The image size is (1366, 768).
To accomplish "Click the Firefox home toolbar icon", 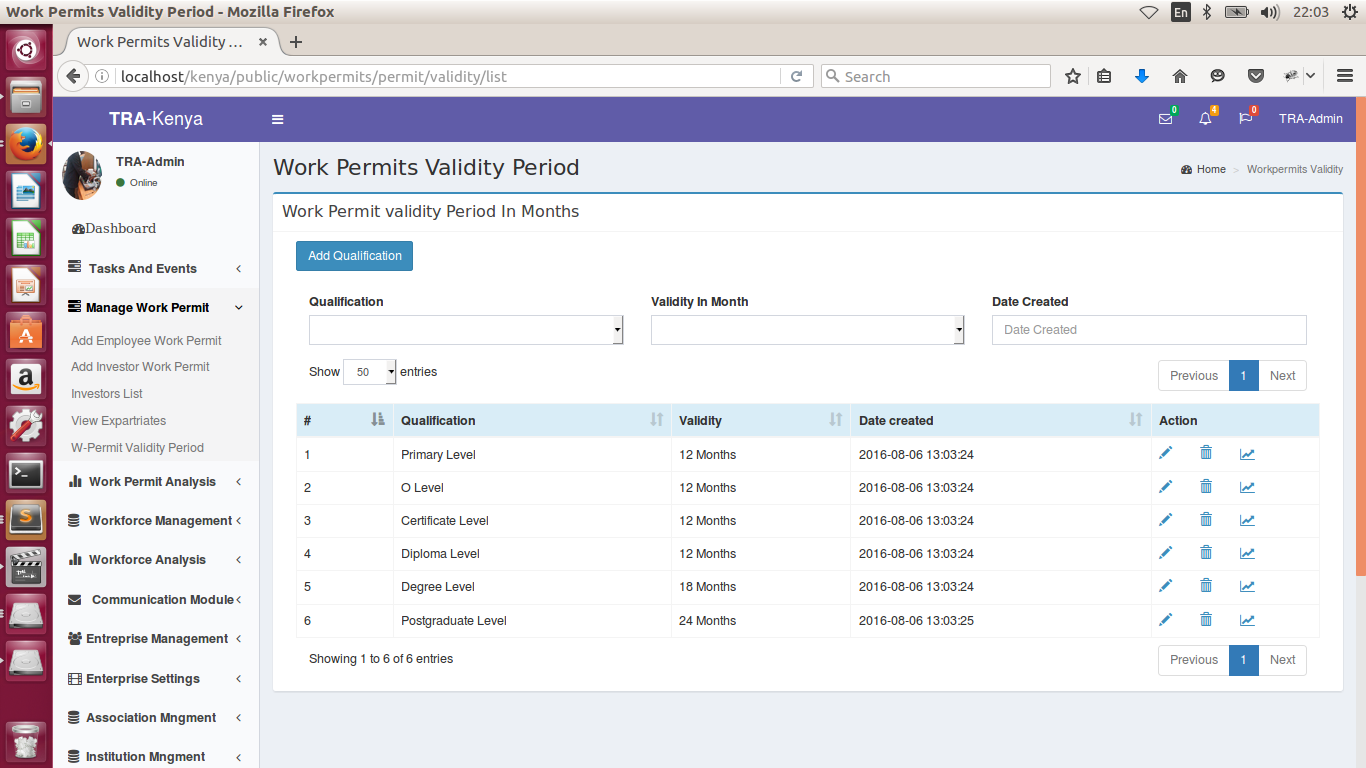I will click(x=1180, y=76).
